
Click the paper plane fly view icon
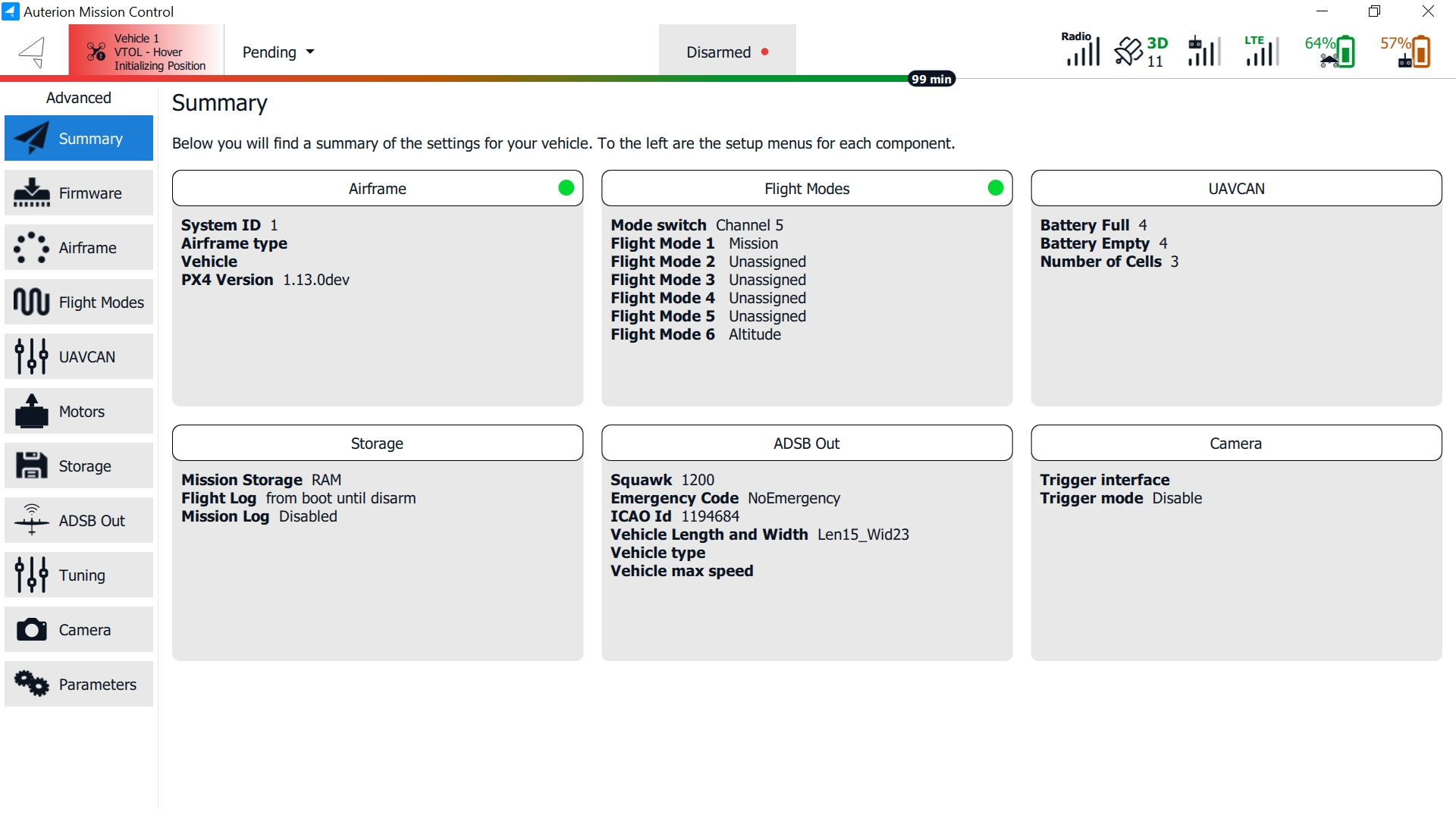(x=33, y=52)
